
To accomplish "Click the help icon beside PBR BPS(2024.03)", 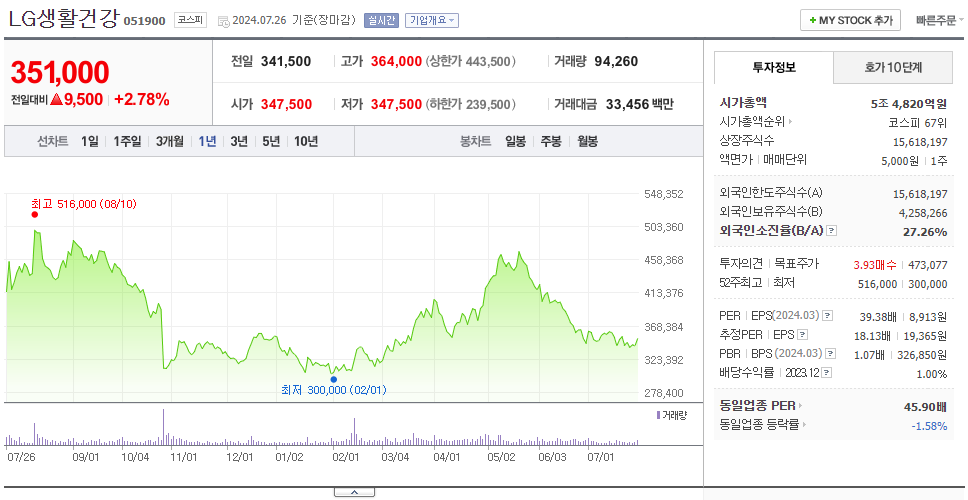I will (x=831, y=354).
